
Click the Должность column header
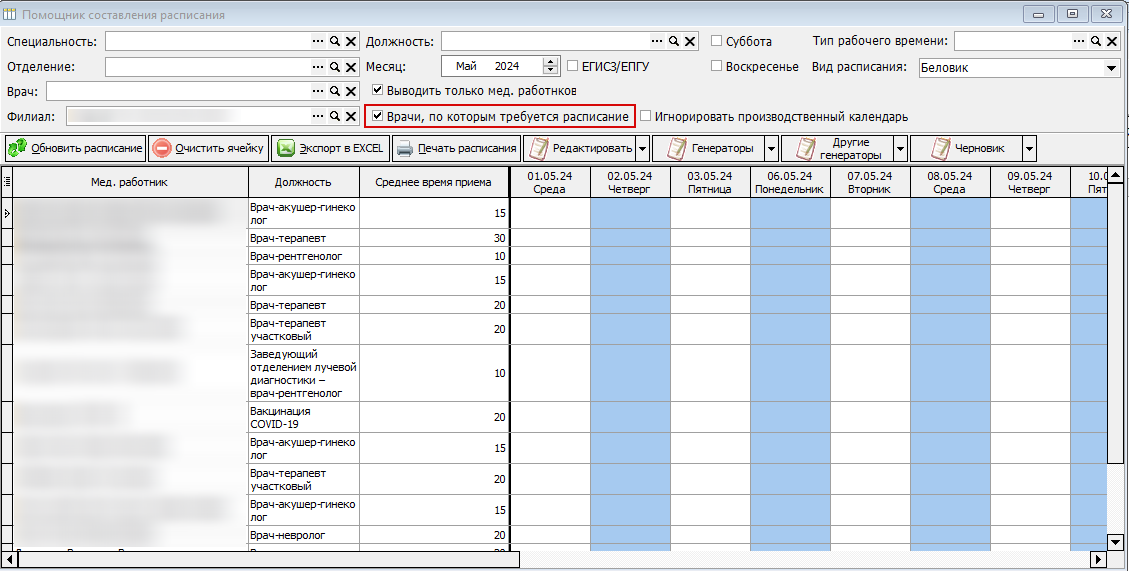[x=303, y=182]
